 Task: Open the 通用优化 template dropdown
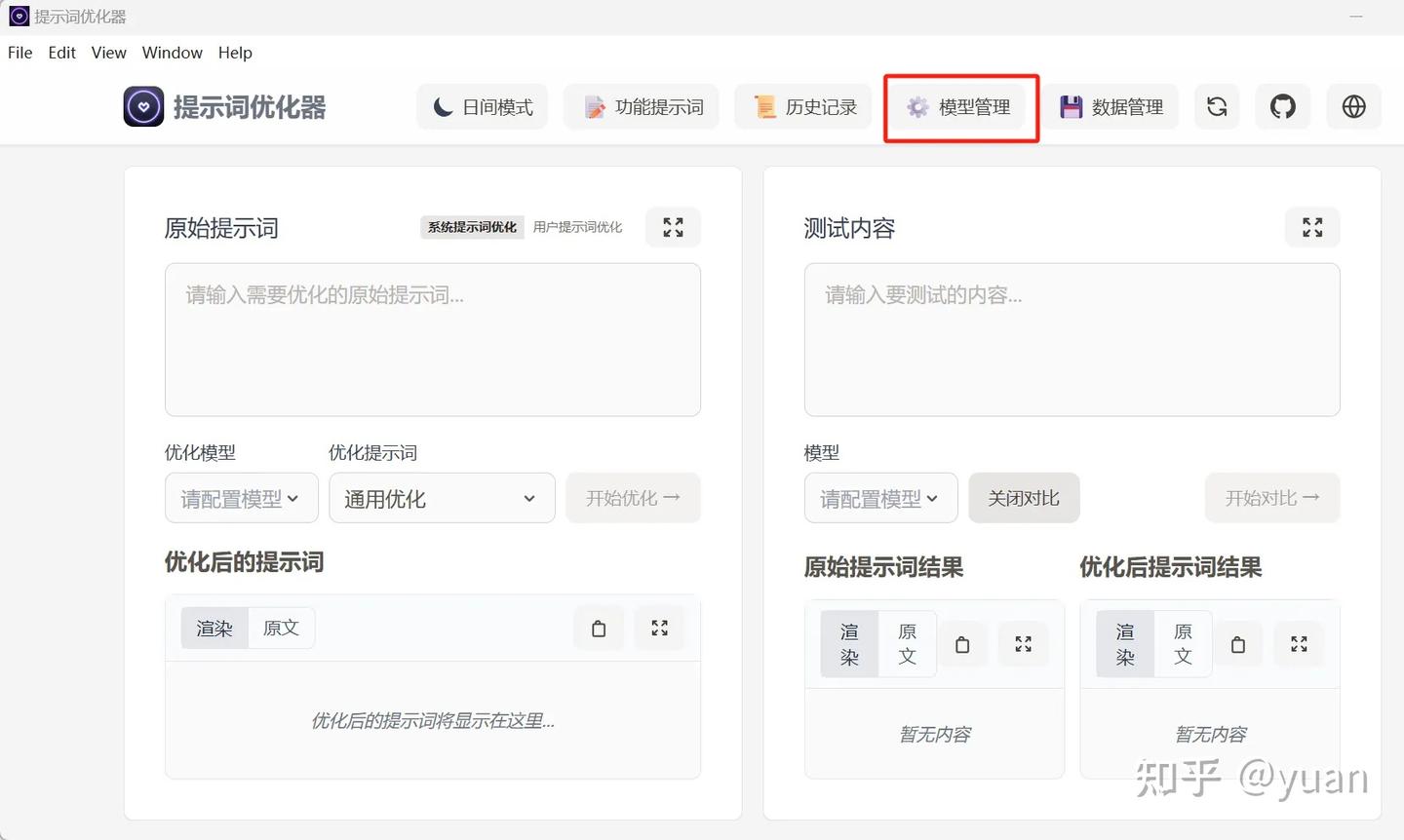coord(441,499)
